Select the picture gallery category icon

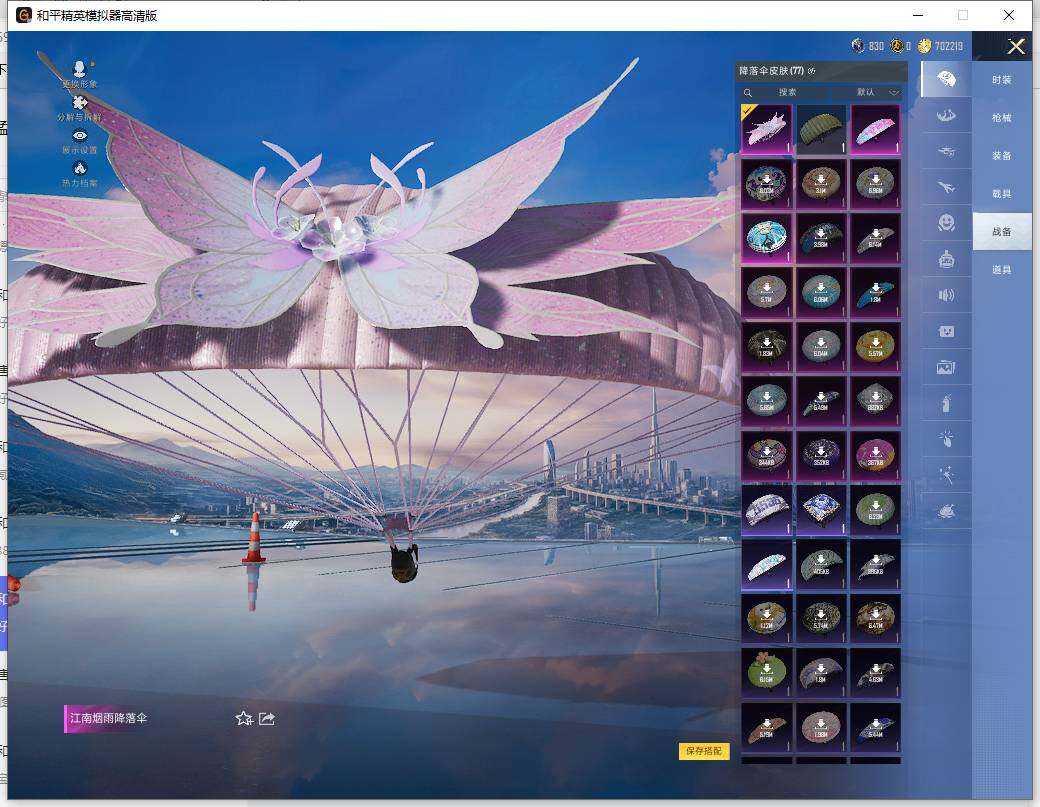point(946,367)
